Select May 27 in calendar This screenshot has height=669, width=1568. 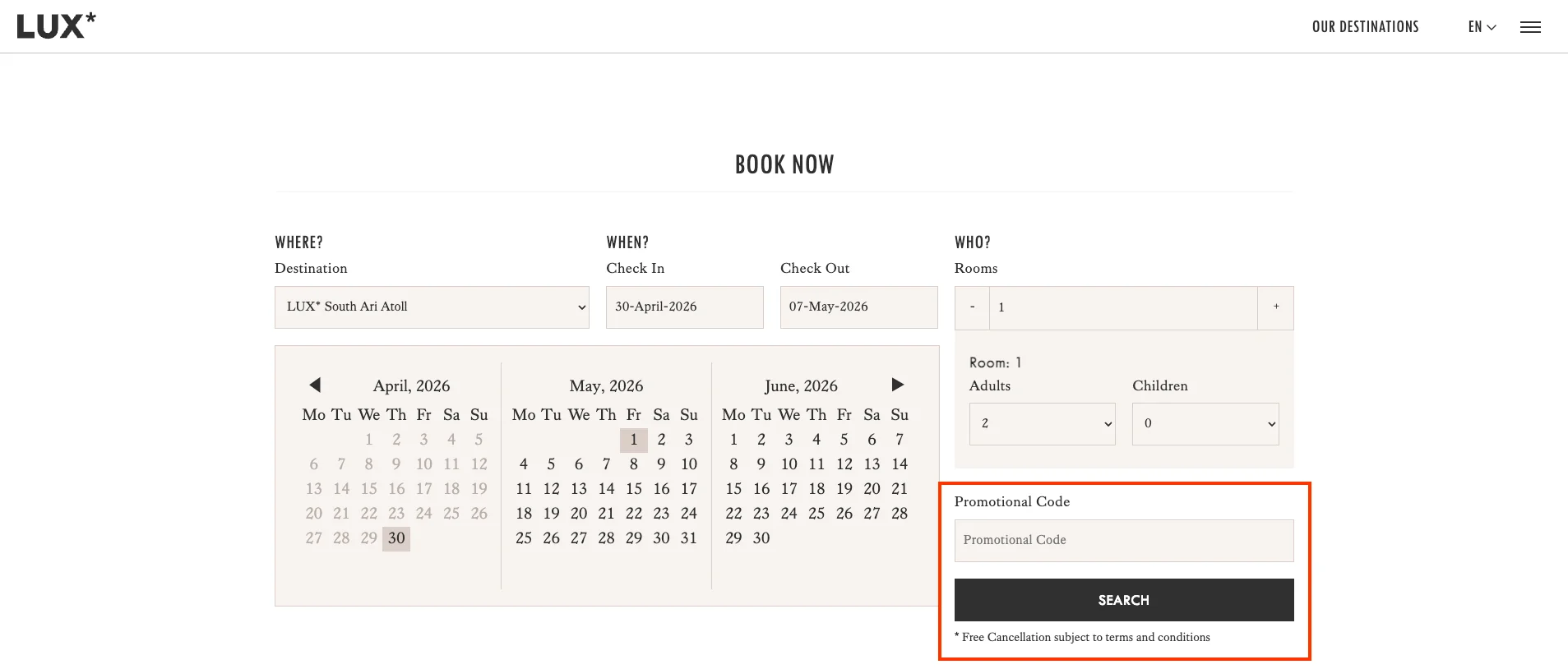579,538
